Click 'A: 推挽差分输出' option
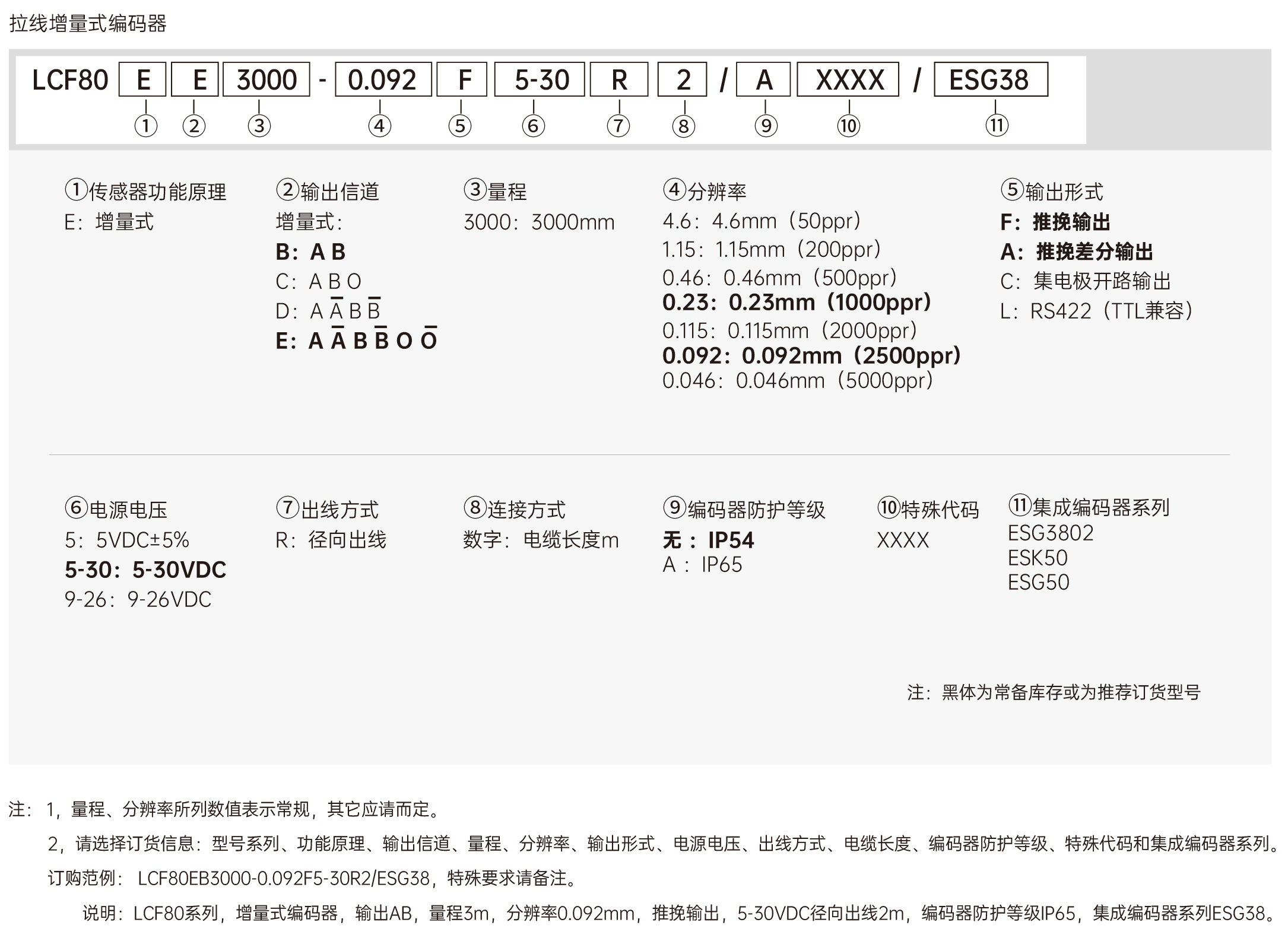 [1077, 252]
